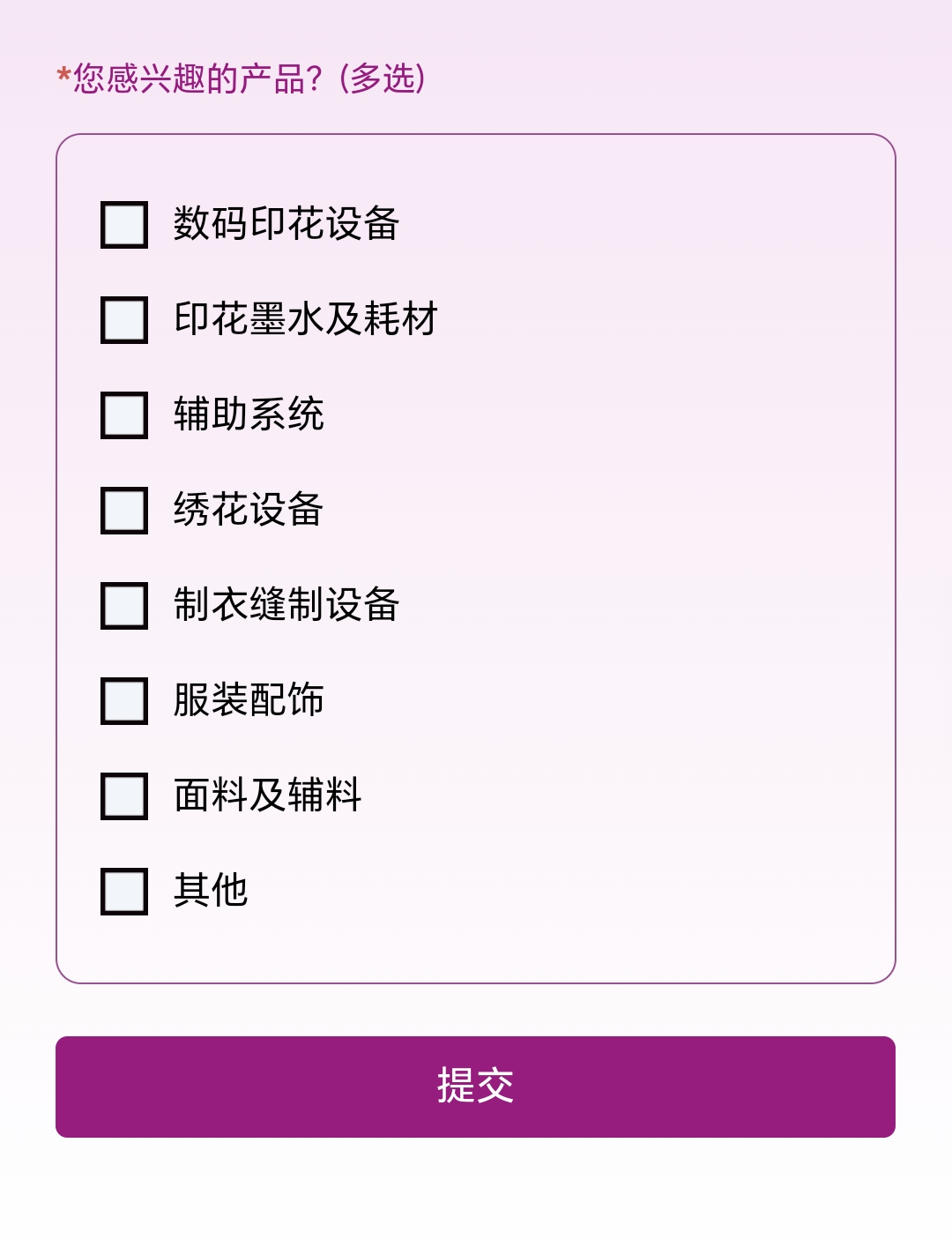Enable the 绣花设备 checkbox
Screen dimensions: 952x1255
point(124,511)
